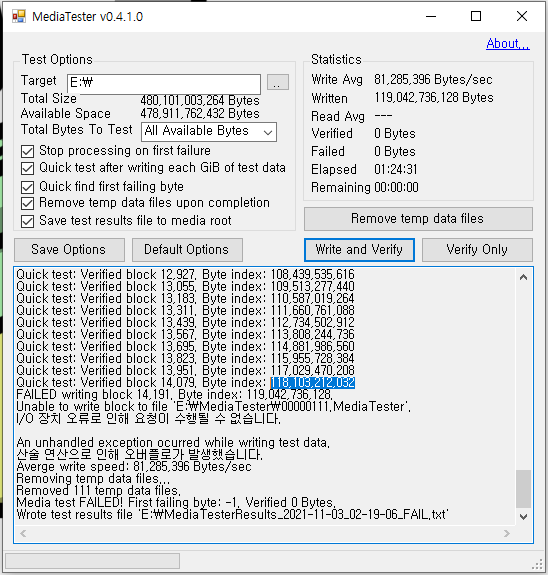Click the 'Media test FAILED!' log line
This screenshot has height=575, width=548.
click(x=176, y=502)
